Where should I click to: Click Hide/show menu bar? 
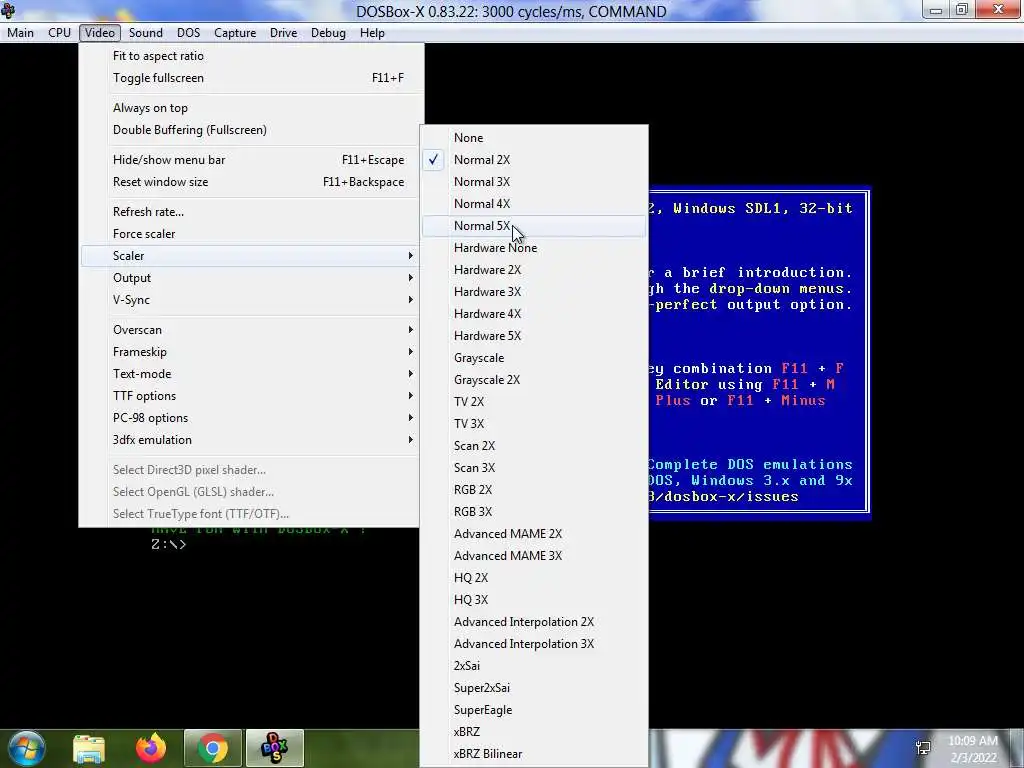pyautogui.click(x=249, y=160)
